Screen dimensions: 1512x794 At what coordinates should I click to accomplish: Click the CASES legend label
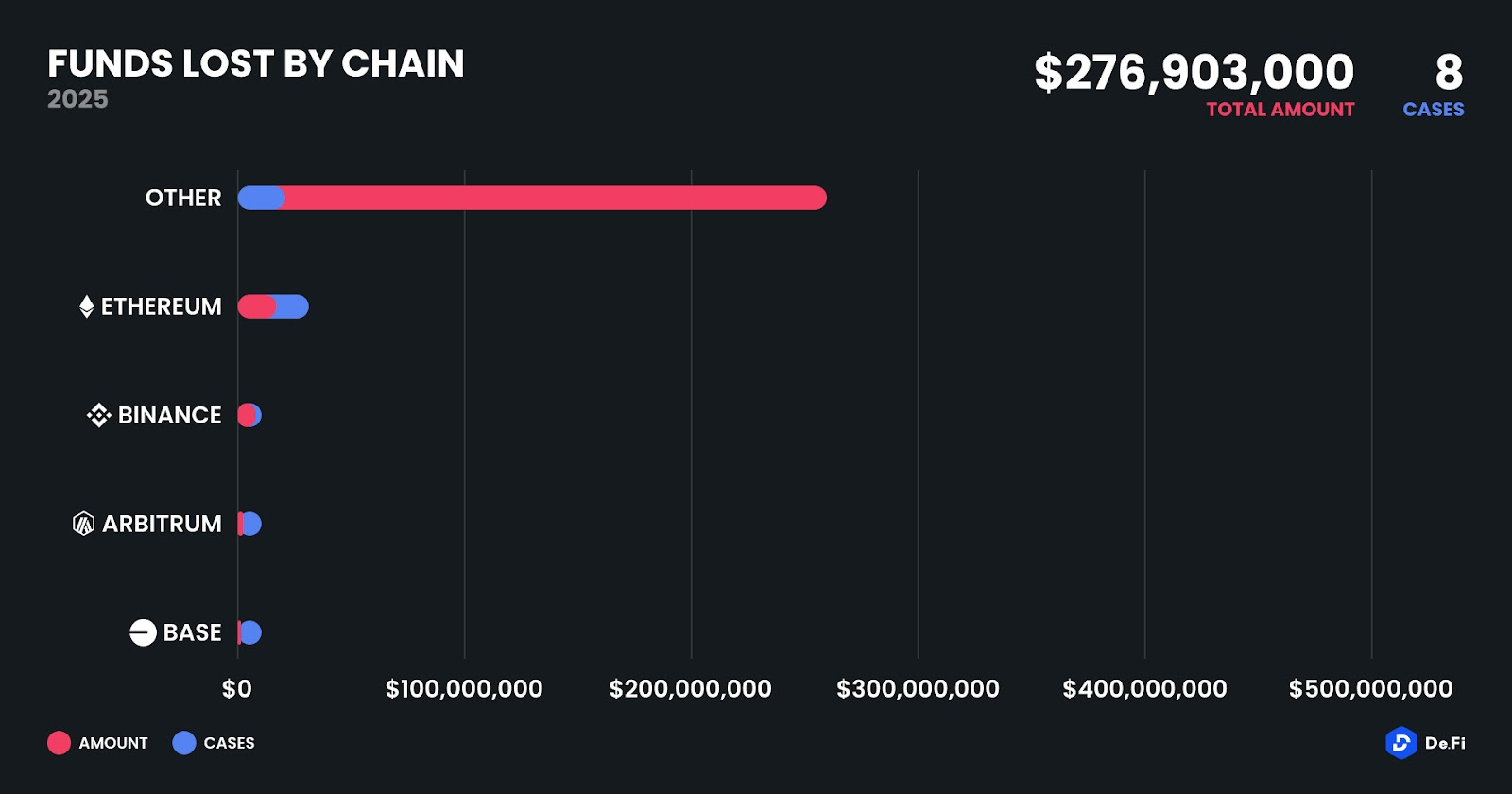(x=229, y=743)
